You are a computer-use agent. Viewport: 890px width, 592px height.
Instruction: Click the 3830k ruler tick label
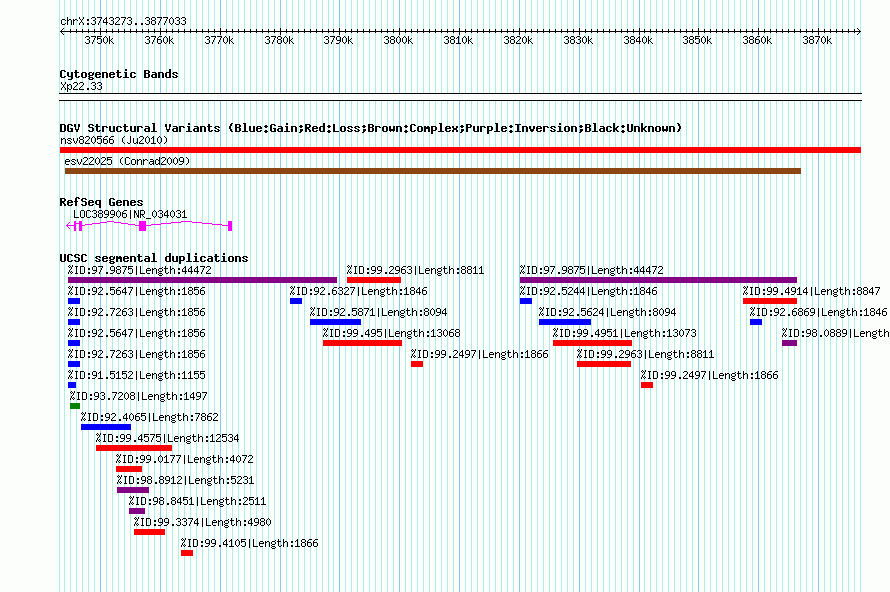click(x=578, y=40)
